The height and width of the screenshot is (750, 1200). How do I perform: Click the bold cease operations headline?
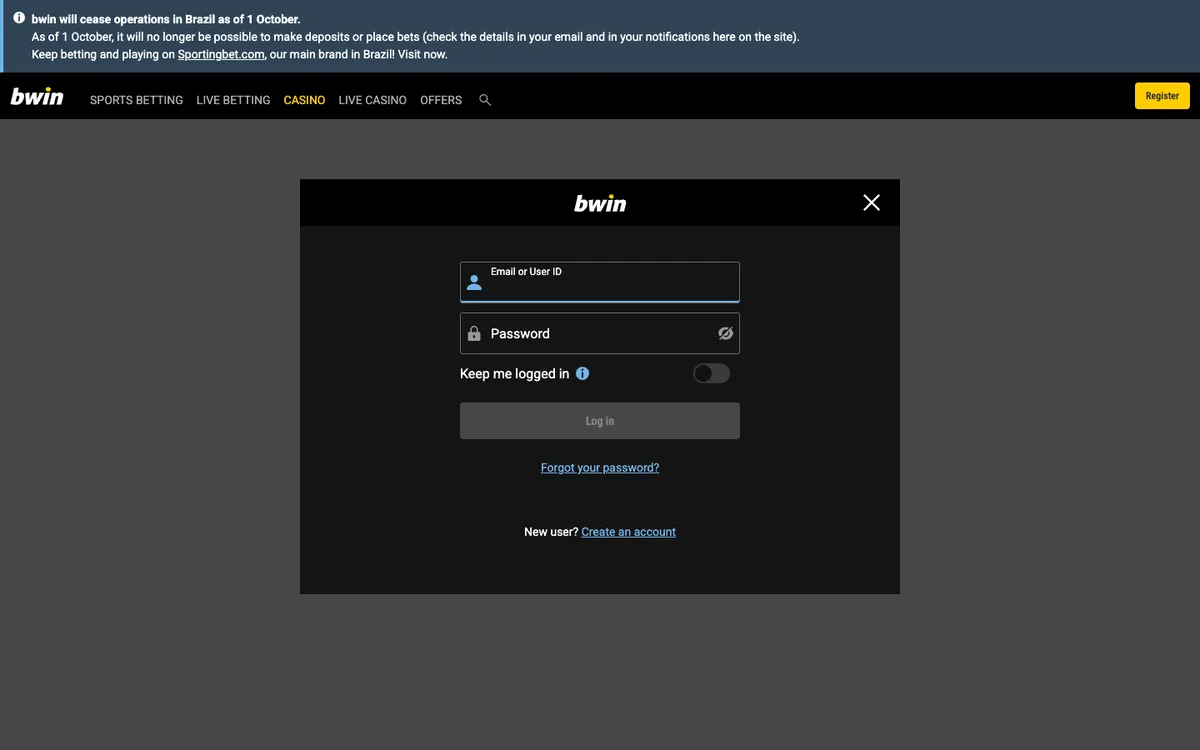pyautogui.click(x=166, y=19)
